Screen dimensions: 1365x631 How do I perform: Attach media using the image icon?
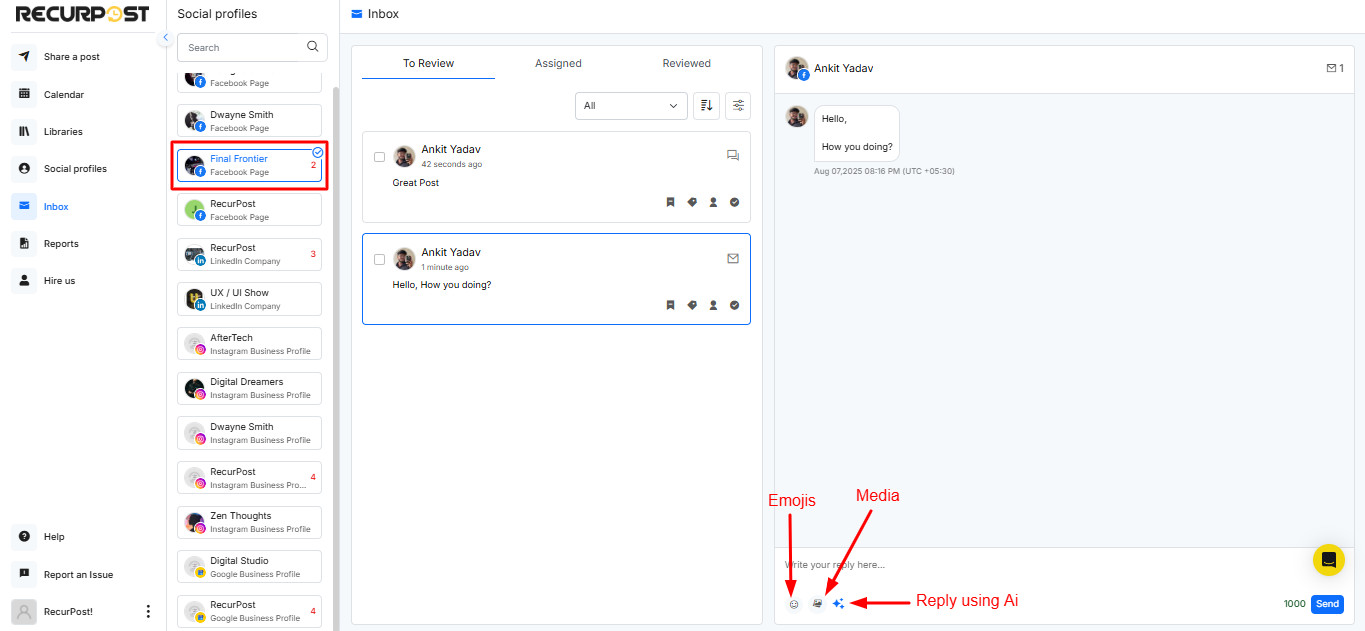[x=817, y=604]
